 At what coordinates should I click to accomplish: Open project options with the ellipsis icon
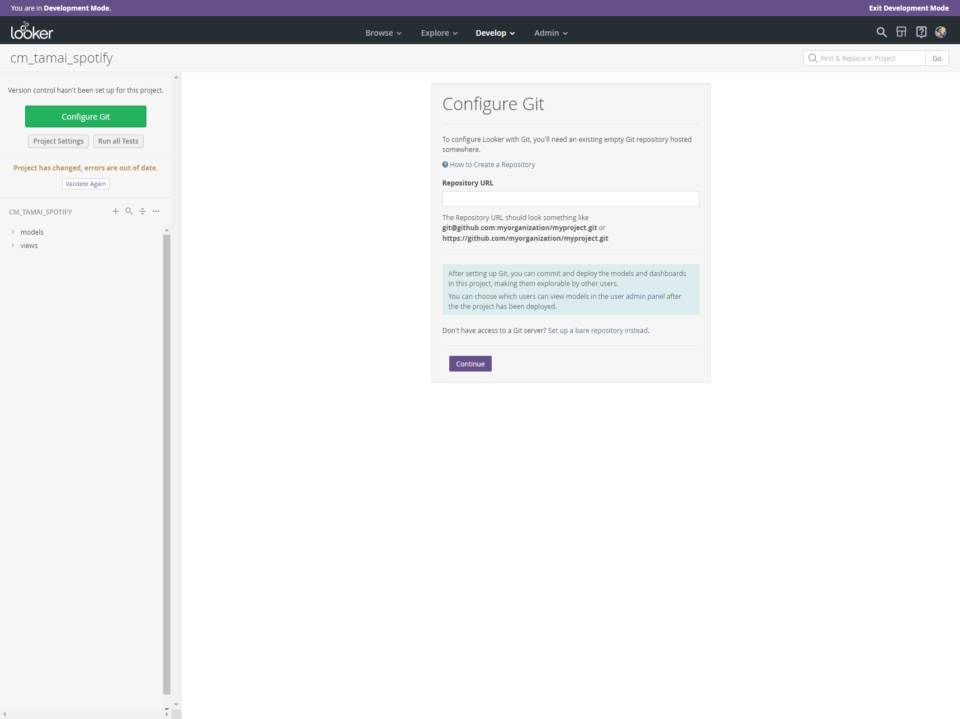coord(156,211)
